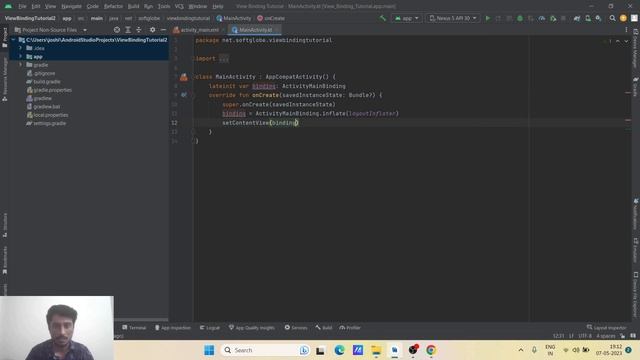Toggle the Project tool window tab
Viewport: 640px width, 360px height.
[x=4, y=38]
